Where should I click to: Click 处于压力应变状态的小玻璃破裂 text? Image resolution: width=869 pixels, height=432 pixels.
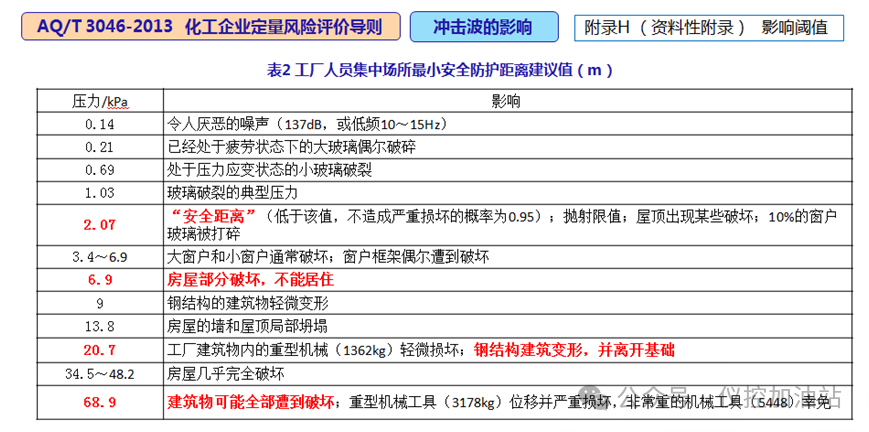[269, 170]
